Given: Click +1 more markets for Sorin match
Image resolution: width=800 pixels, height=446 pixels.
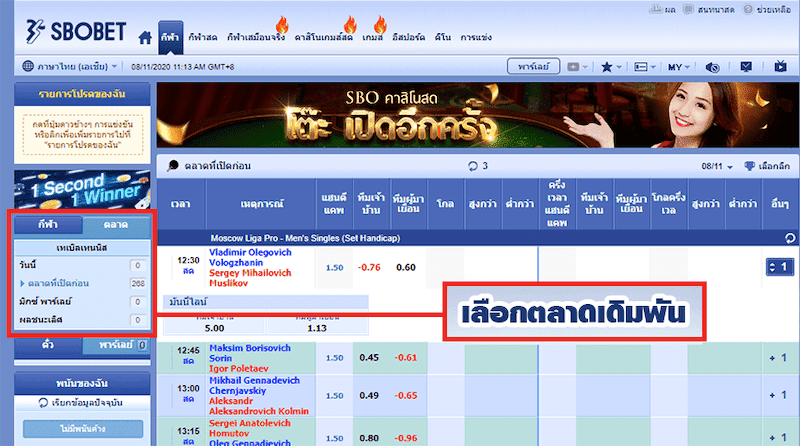Looking at the screenshot, I should click(779, 358).
